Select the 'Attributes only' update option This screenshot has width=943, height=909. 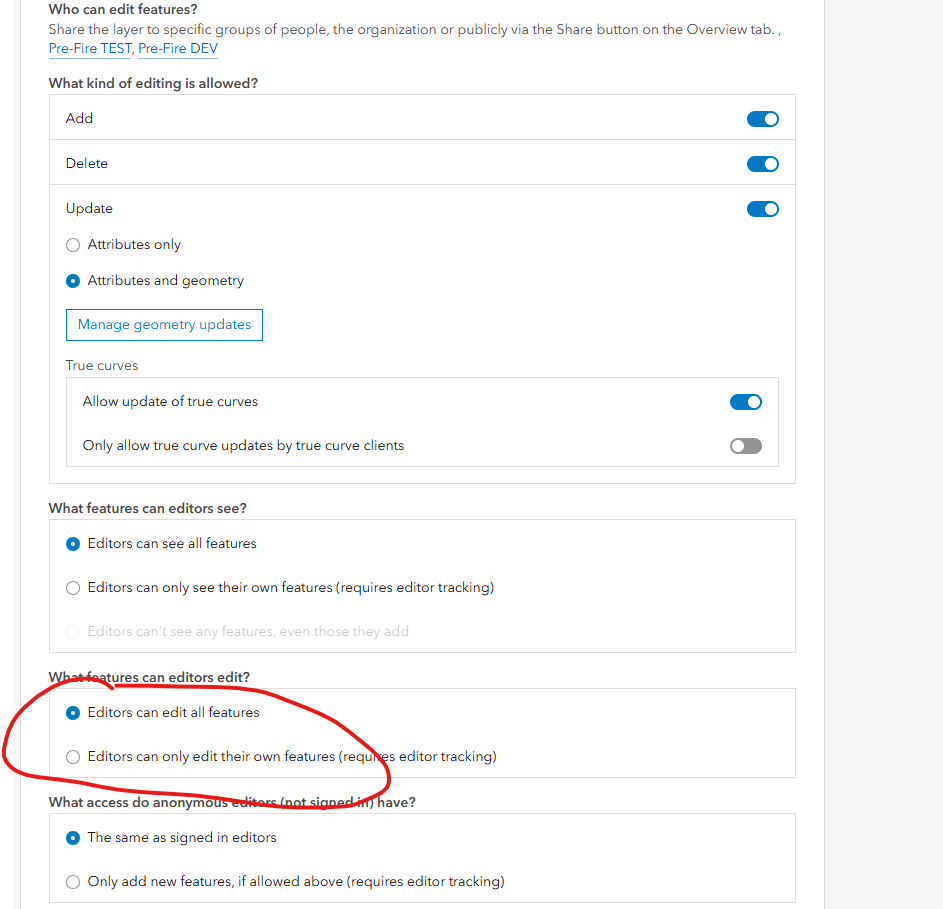(x=72, y=244)
